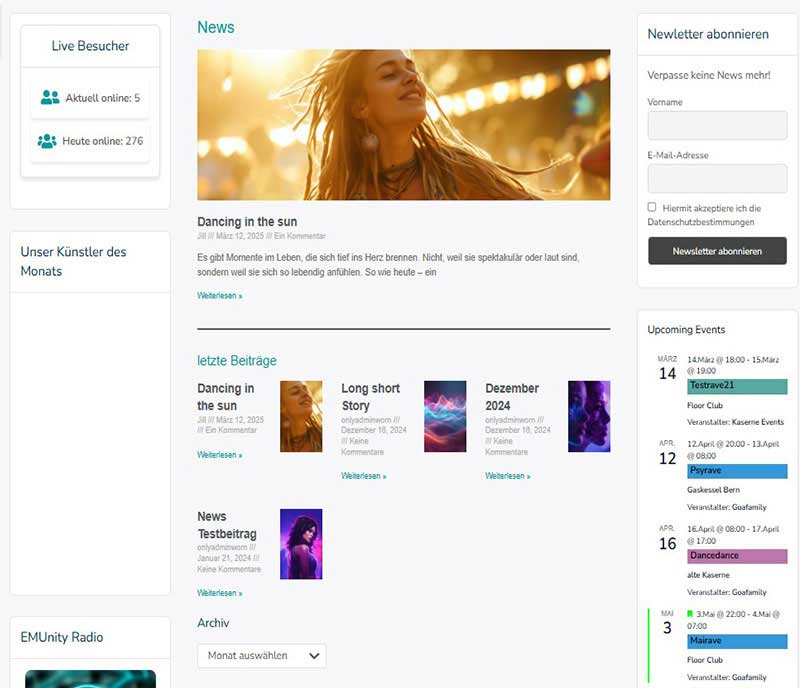The width and height of the screenshot is (800, 688).
Task: Open the Psyrave event entry
Action: pos(736,471)
